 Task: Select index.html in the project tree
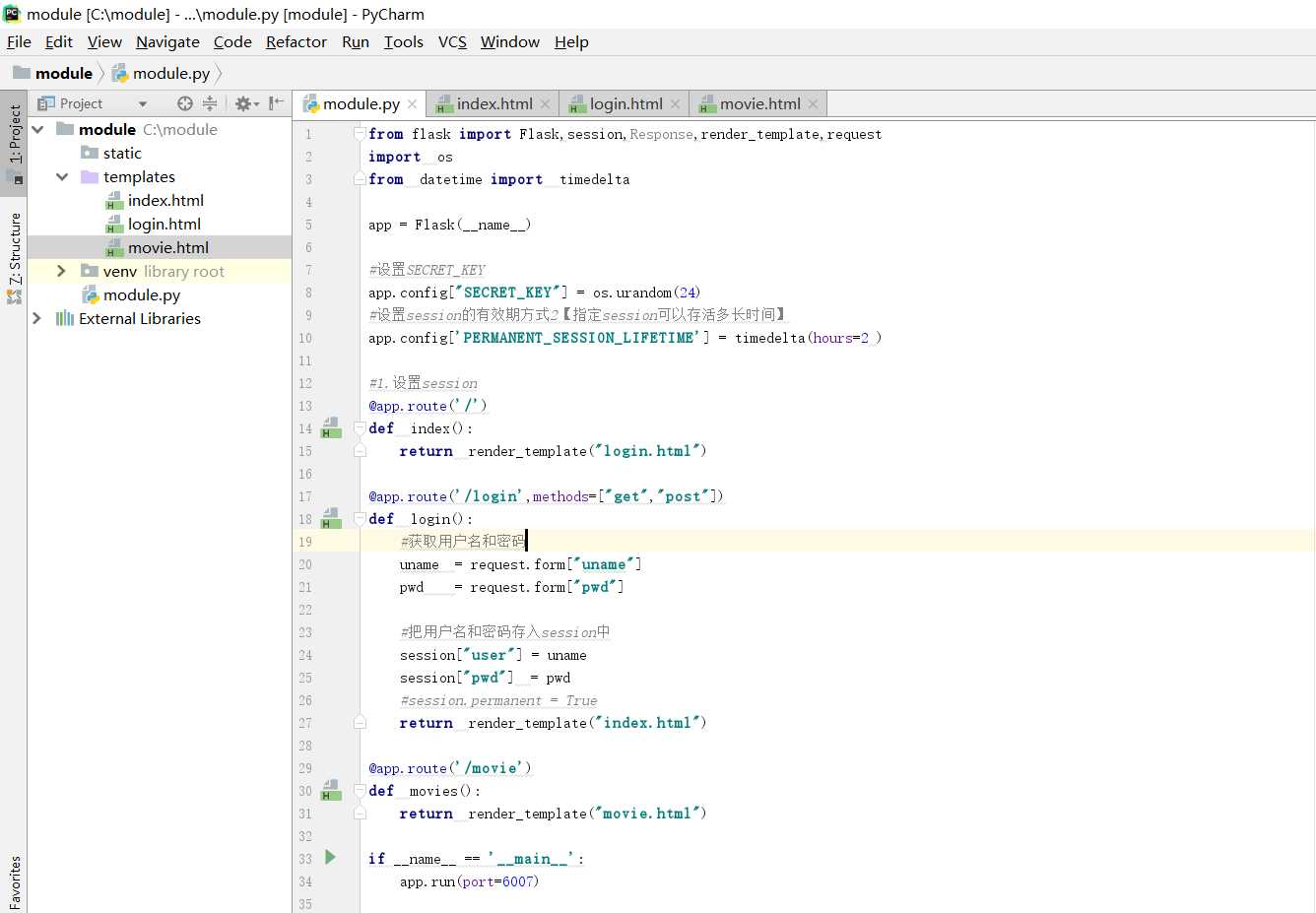(165, 200)
